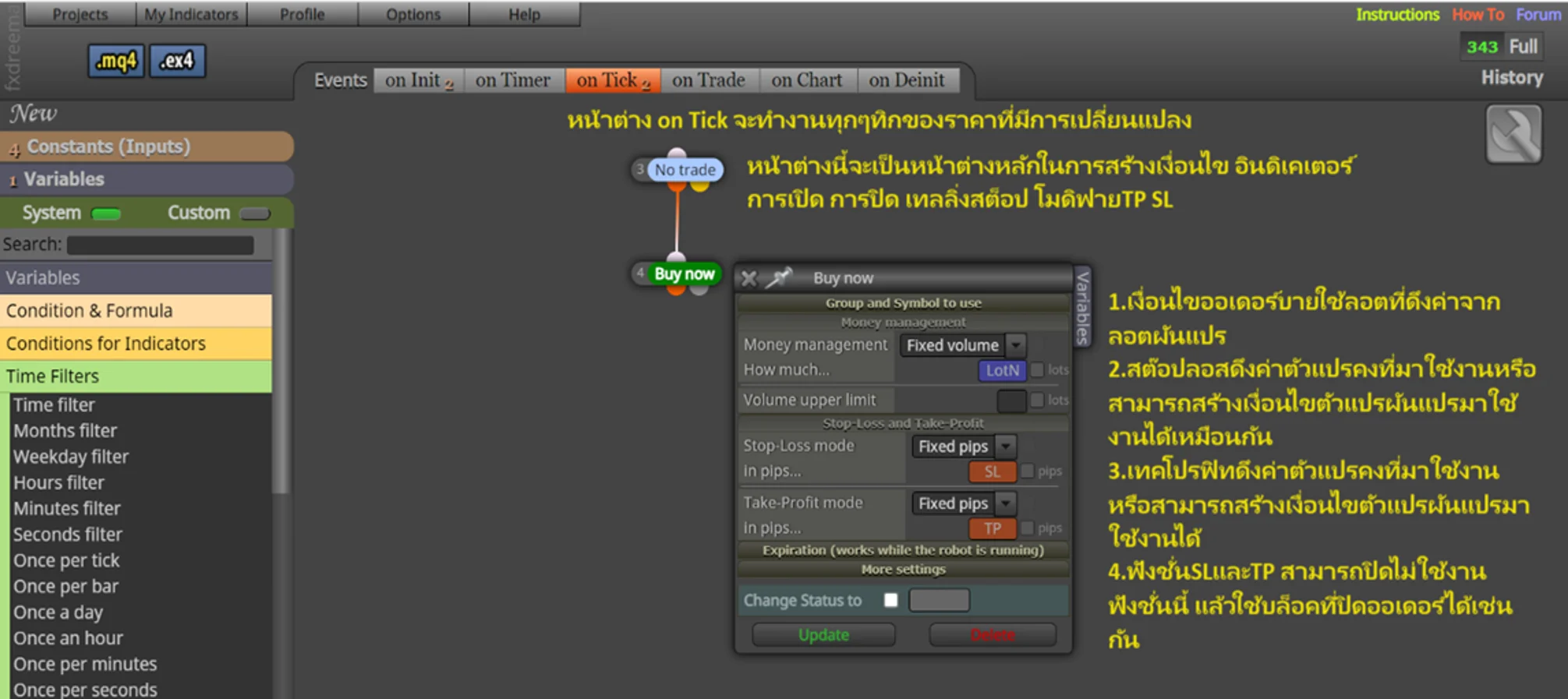Open the Projects menu
The height and width of the screenshot is (699, 1568).
80,14
